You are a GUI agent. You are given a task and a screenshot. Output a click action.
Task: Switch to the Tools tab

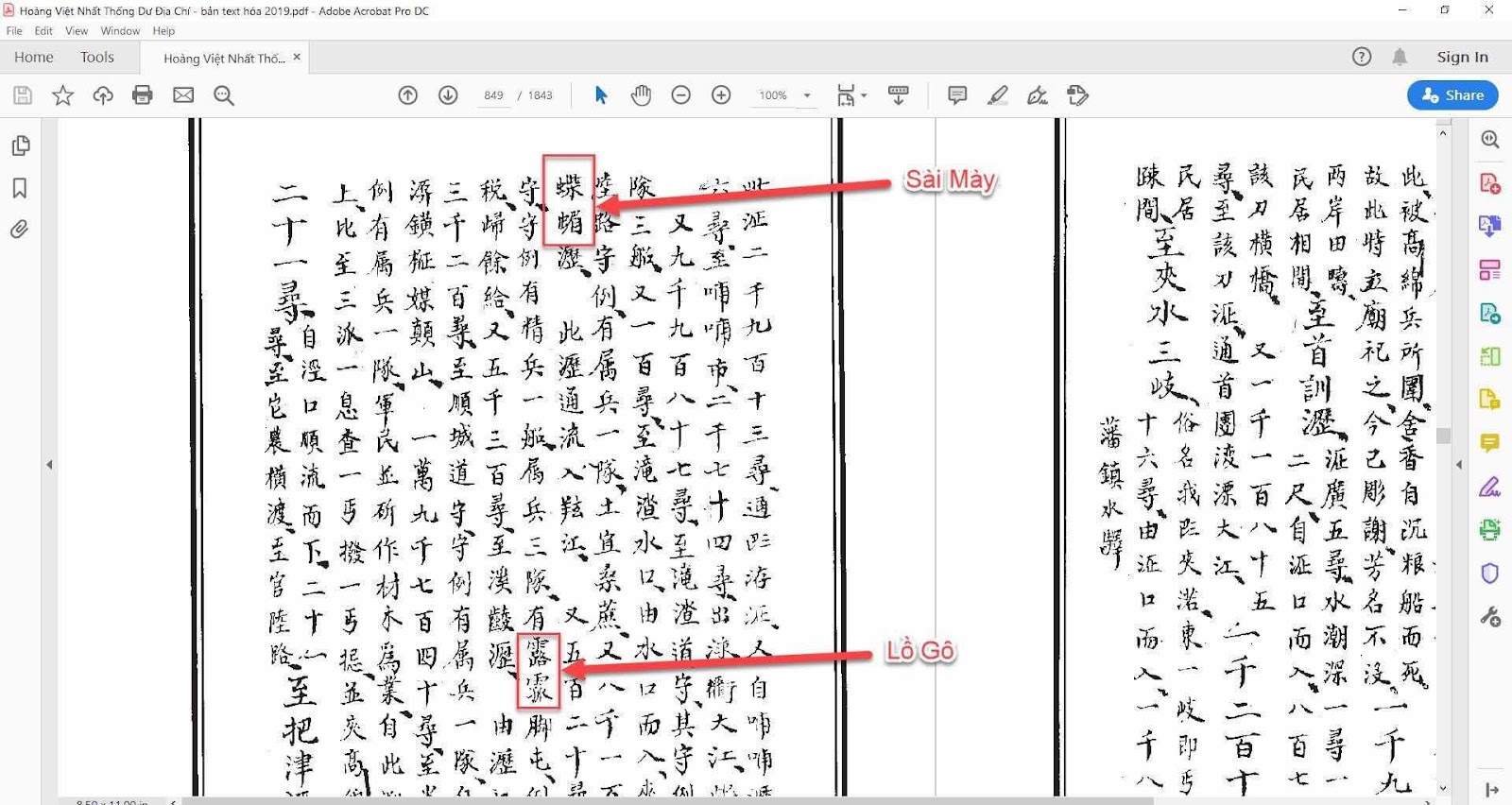pyautogui.click(x=97, y=57)
